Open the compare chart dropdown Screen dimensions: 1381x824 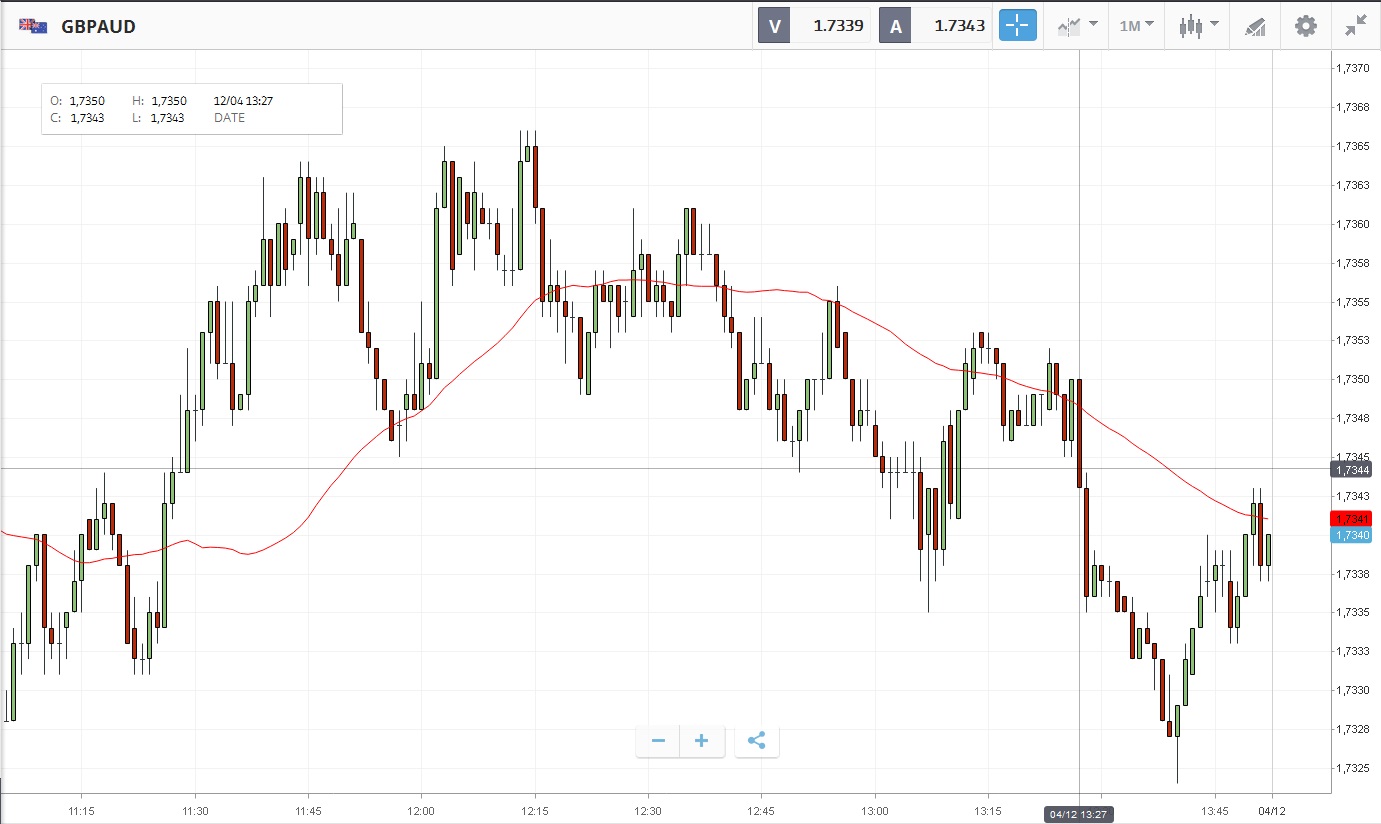tap(1076, 26)
